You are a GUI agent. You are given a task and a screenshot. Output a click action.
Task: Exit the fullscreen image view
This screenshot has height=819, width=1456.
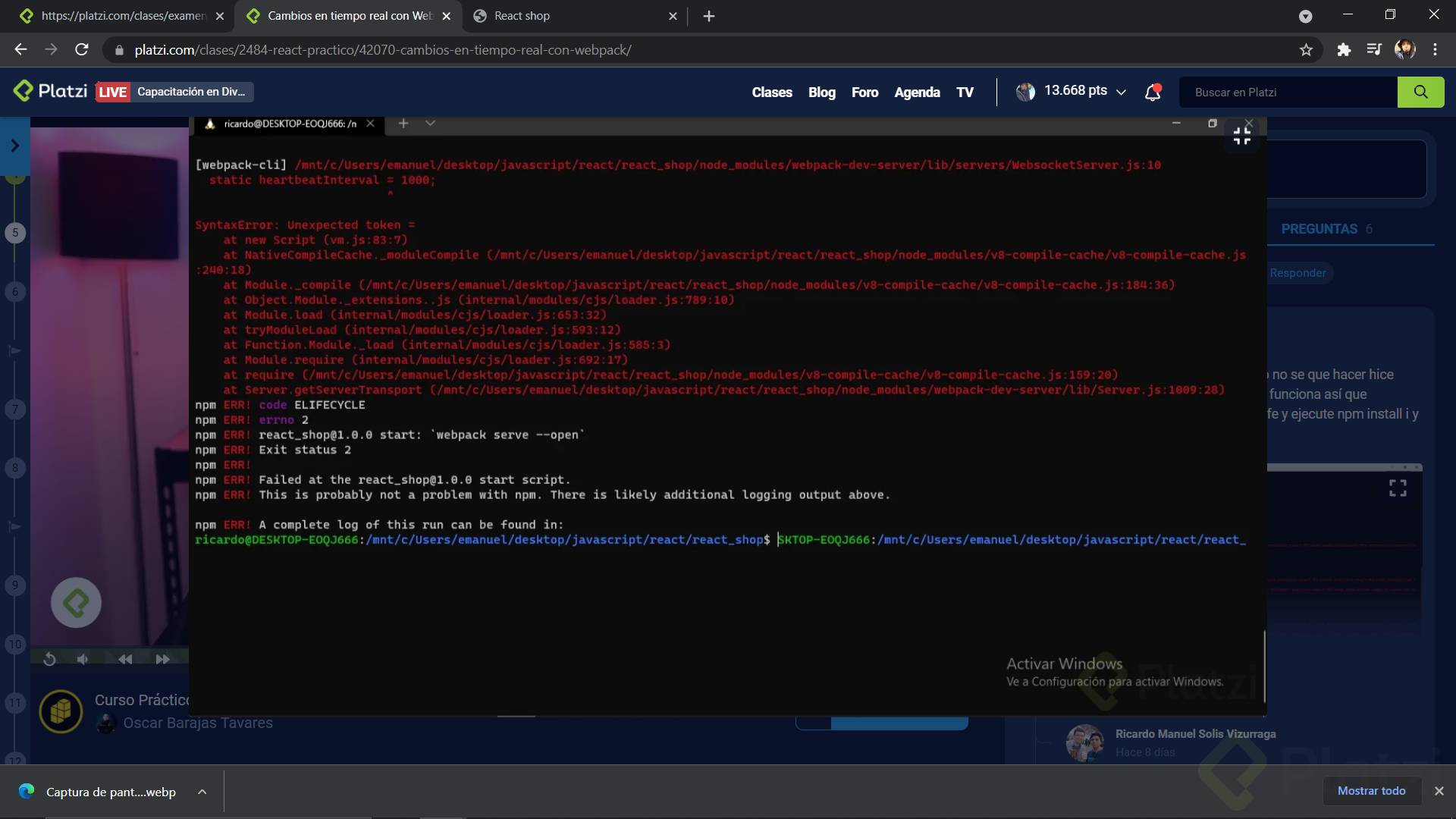(1241, 136)
